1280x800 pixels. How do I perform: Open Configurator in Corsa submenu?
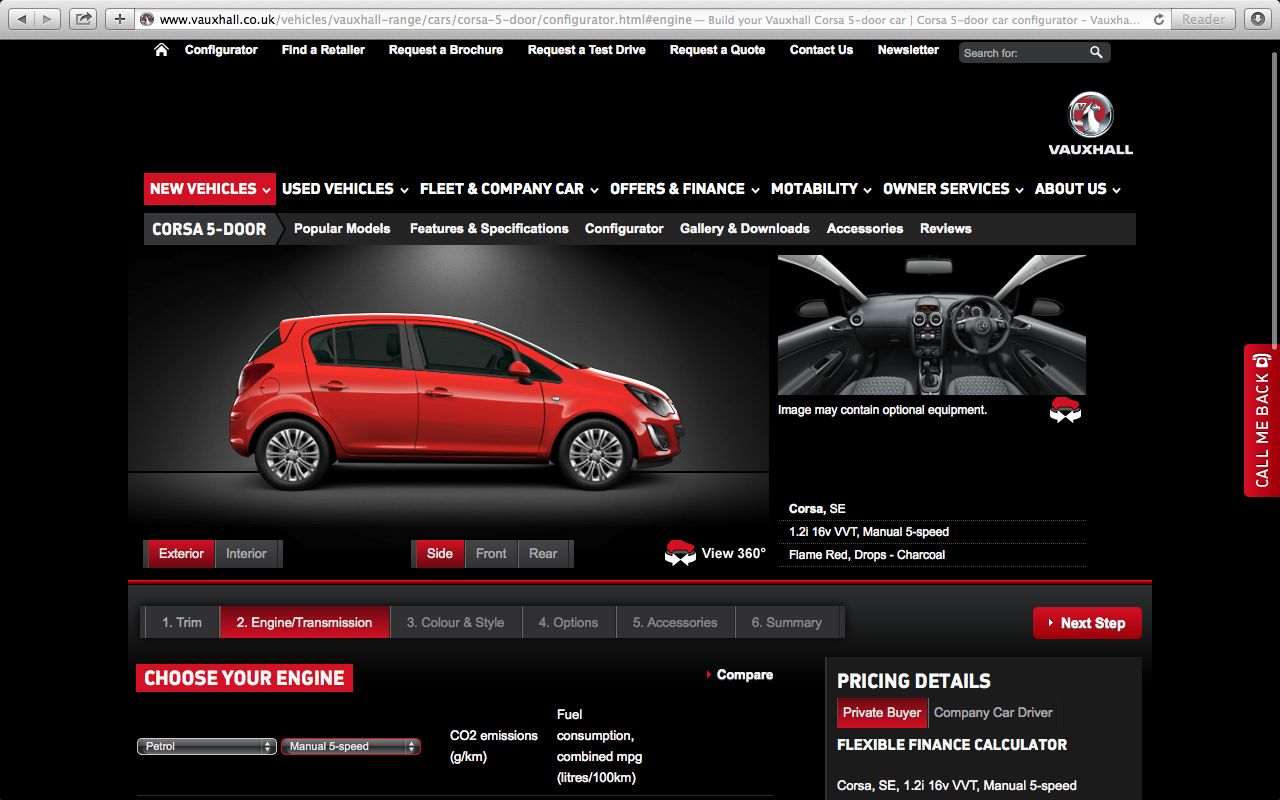(x=624, y=229)
